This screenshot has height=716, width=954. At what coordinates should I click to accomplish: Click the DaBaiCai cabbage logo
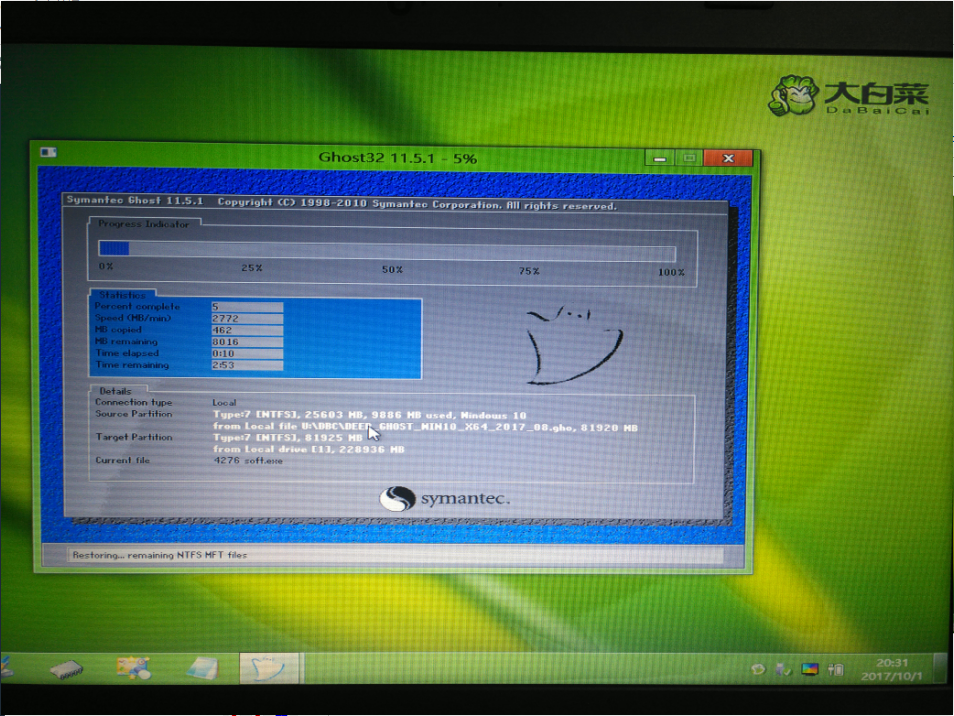pos(849,96)
